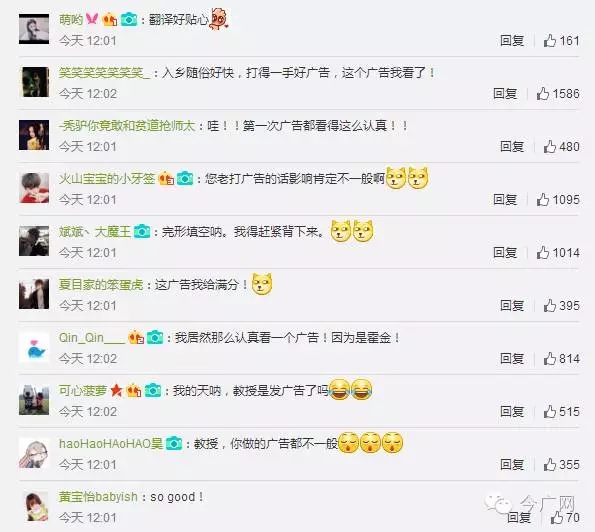Click camera badge next to 斌斌、大魔王
Image resolution: width=595 pixels, height=532 pixels.
point(142,231)
